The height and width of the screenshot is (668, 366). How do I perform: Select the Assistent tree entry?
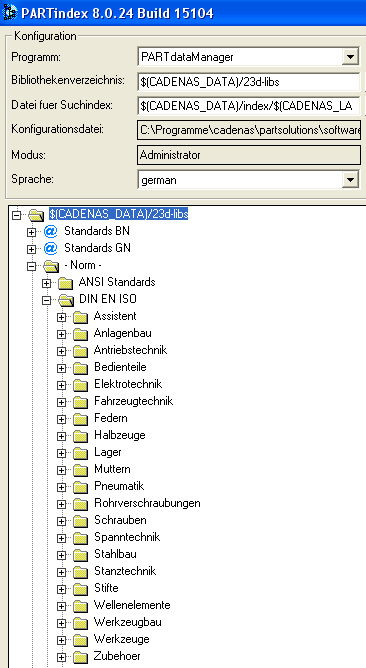[x=115, y=316]
